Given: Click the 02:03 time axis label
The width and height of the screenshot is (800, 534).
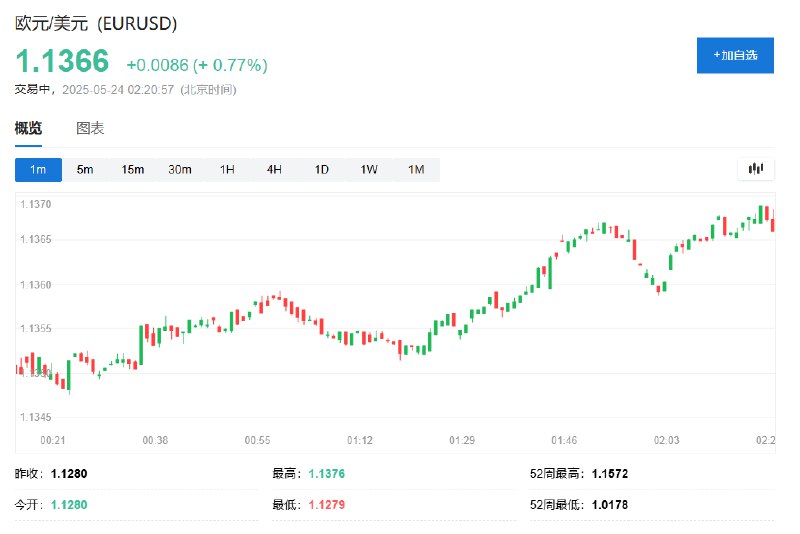Looking at the screenshot, I should coord(666,440).
